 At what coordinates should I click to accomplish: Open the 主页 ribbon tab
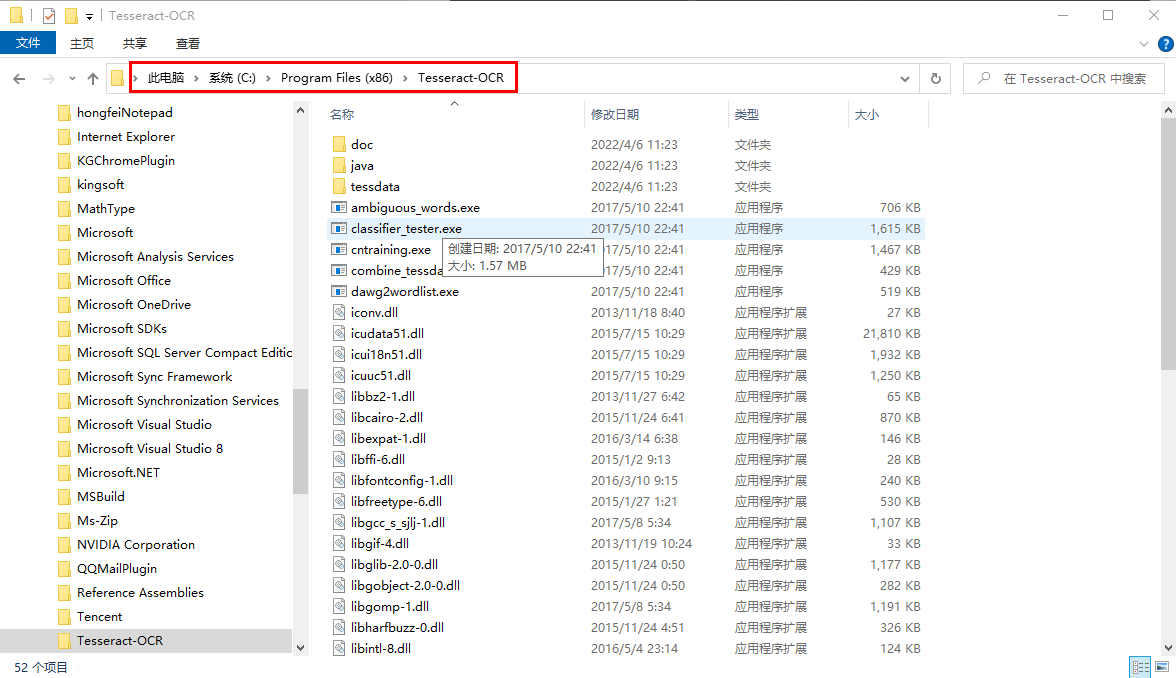82,44
